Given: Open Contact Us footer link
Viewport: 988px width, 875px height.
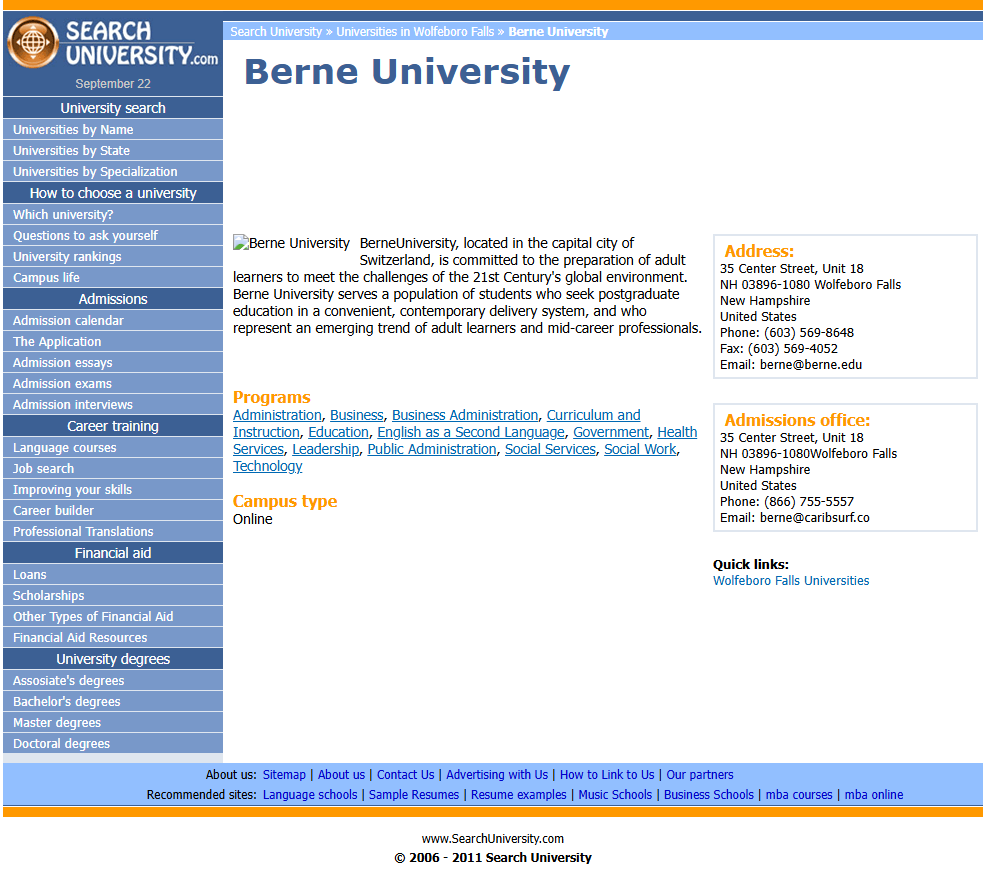Looking at the screenshot, I should [x=405, y=775].
